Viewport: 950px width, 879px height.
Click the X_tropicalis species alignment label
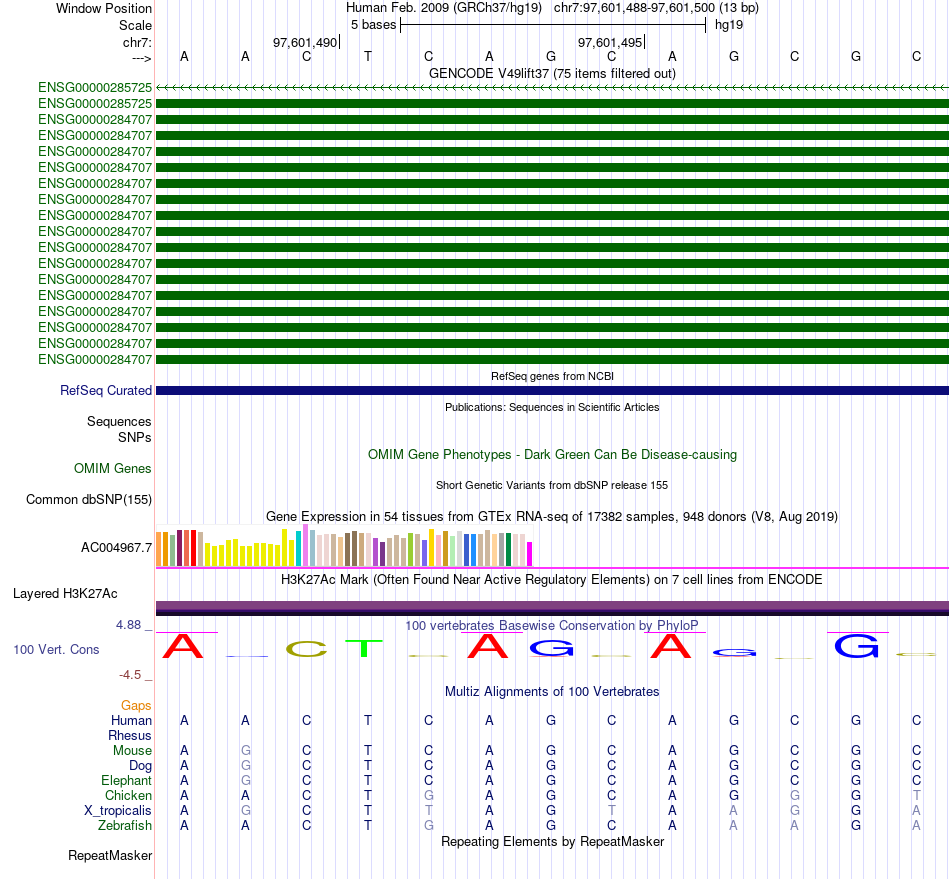click(x=118, y=811)
